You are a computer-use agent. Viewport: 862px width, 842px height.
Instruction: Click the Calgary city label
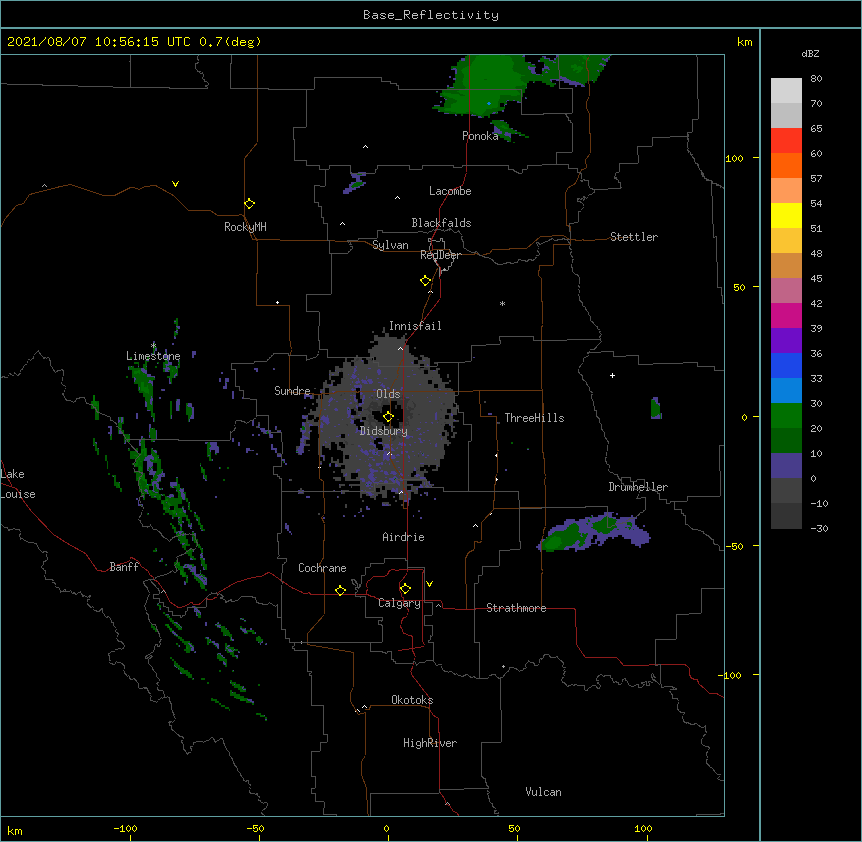click(x=399, y=603)
